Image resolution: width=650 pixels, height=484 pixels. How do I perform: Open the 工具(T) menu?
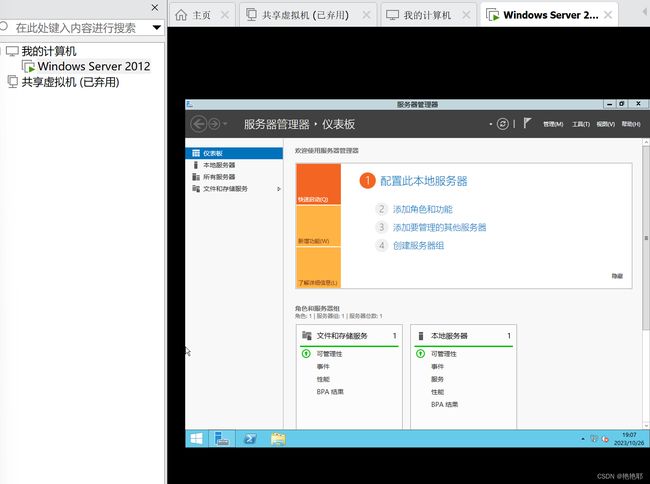point(581,124)
